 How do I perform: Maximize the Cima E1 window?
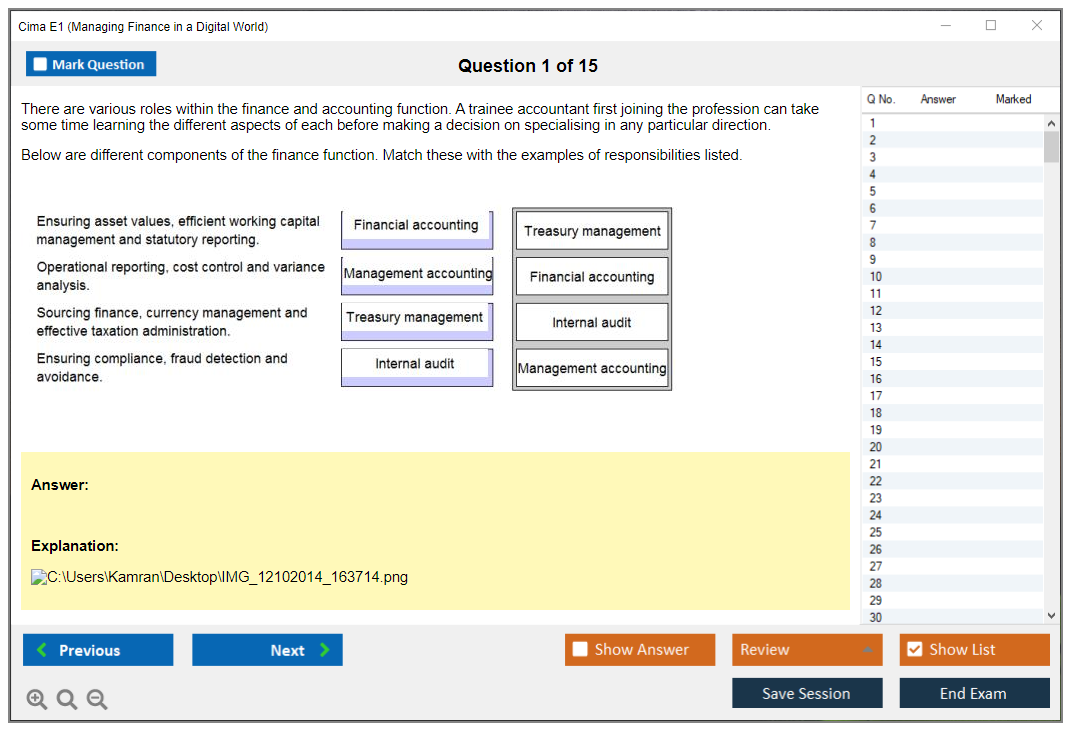click(991, 26)
